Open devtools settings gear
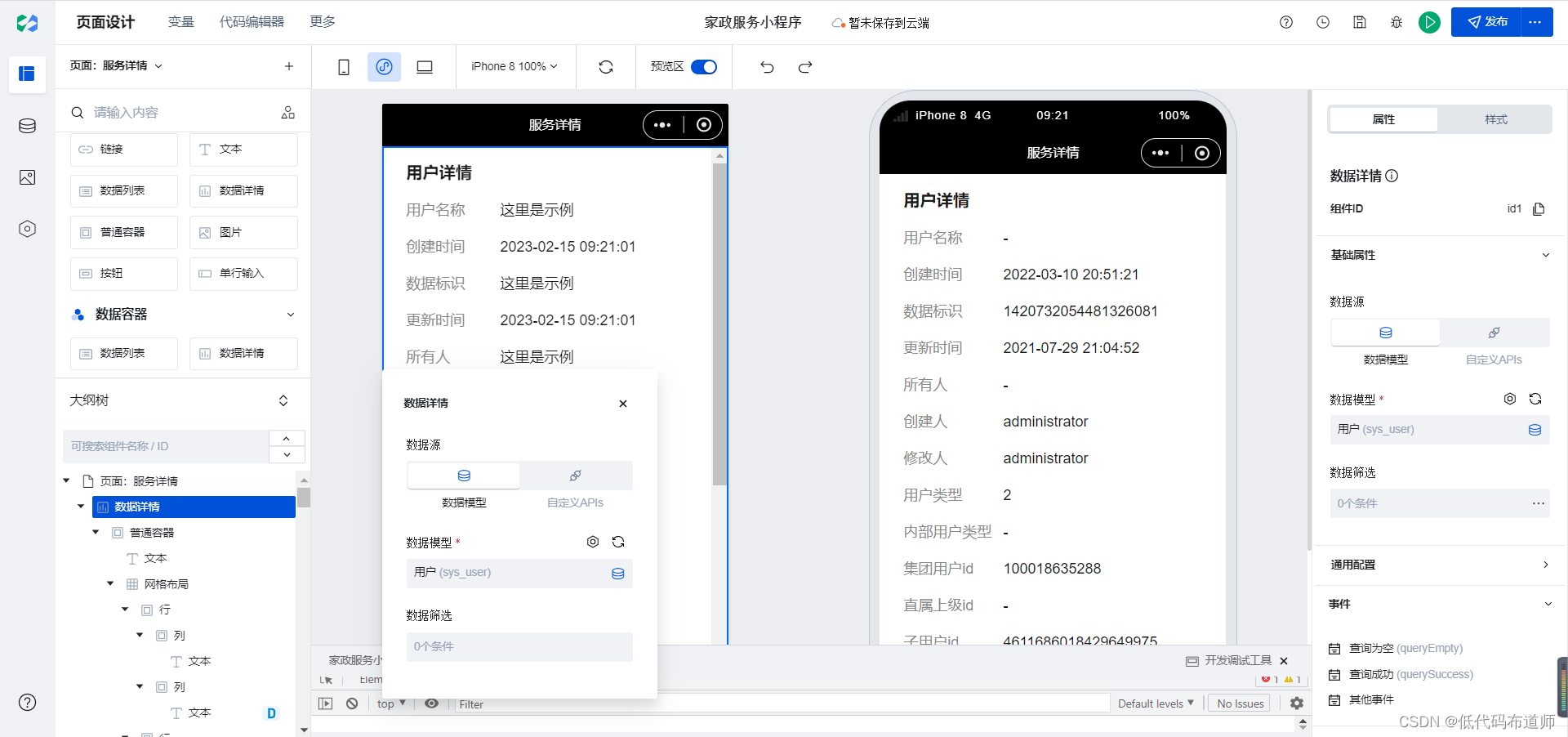 point(1297,703)
